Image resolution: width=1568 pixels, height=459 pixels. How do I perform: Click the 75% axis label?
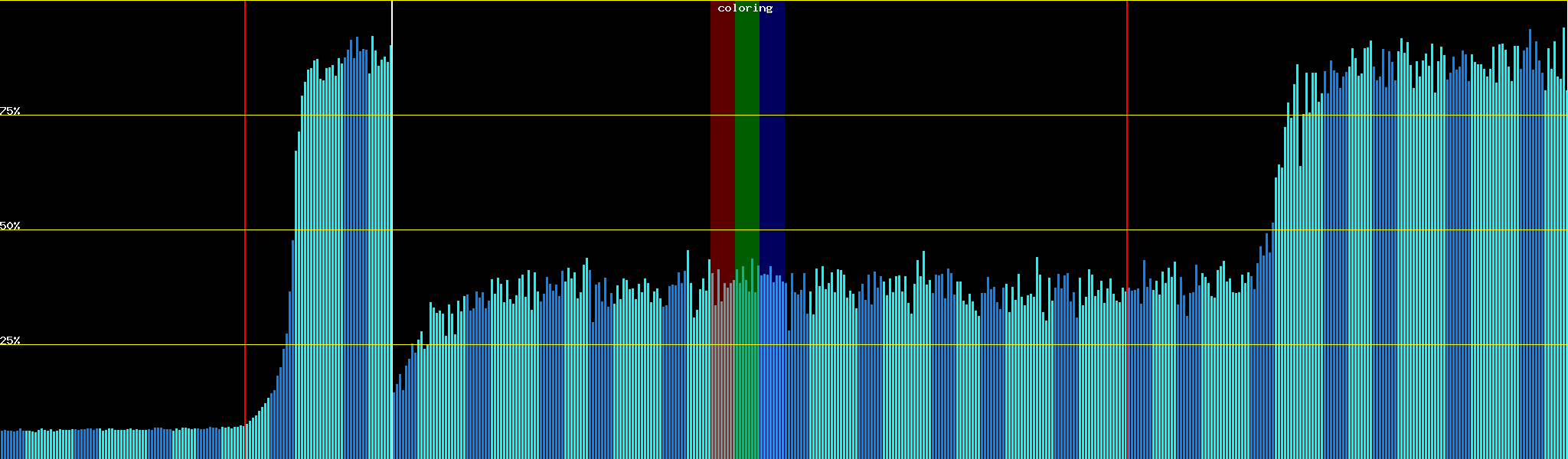10,111
